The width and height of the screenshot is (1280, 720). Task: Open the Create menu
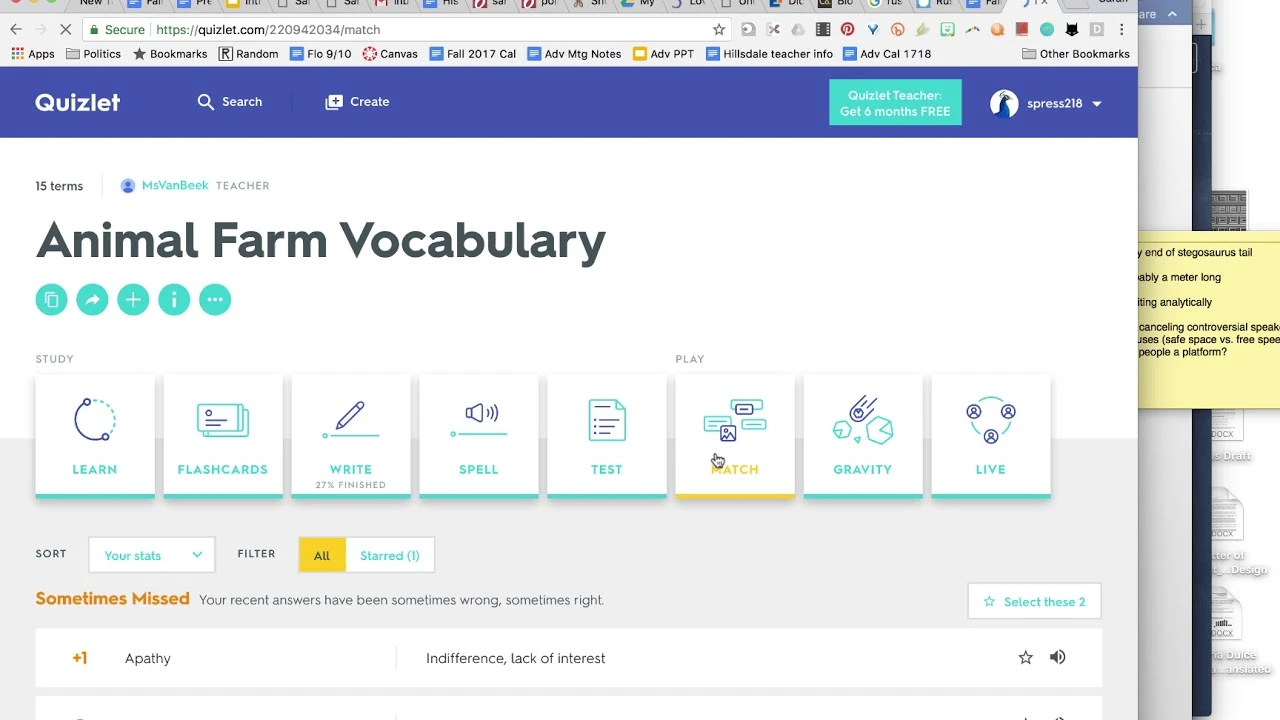coord(356,101)
